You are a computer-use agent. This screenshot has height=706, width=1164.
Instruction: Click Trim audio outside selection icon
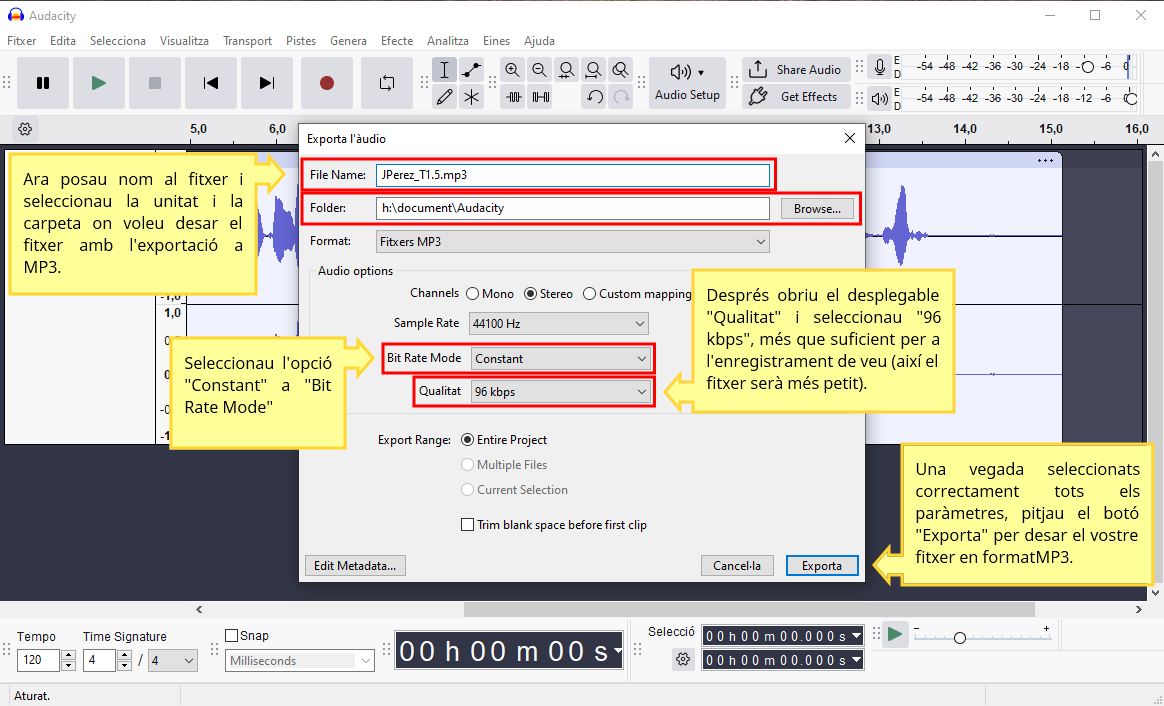tap(514, 97)
